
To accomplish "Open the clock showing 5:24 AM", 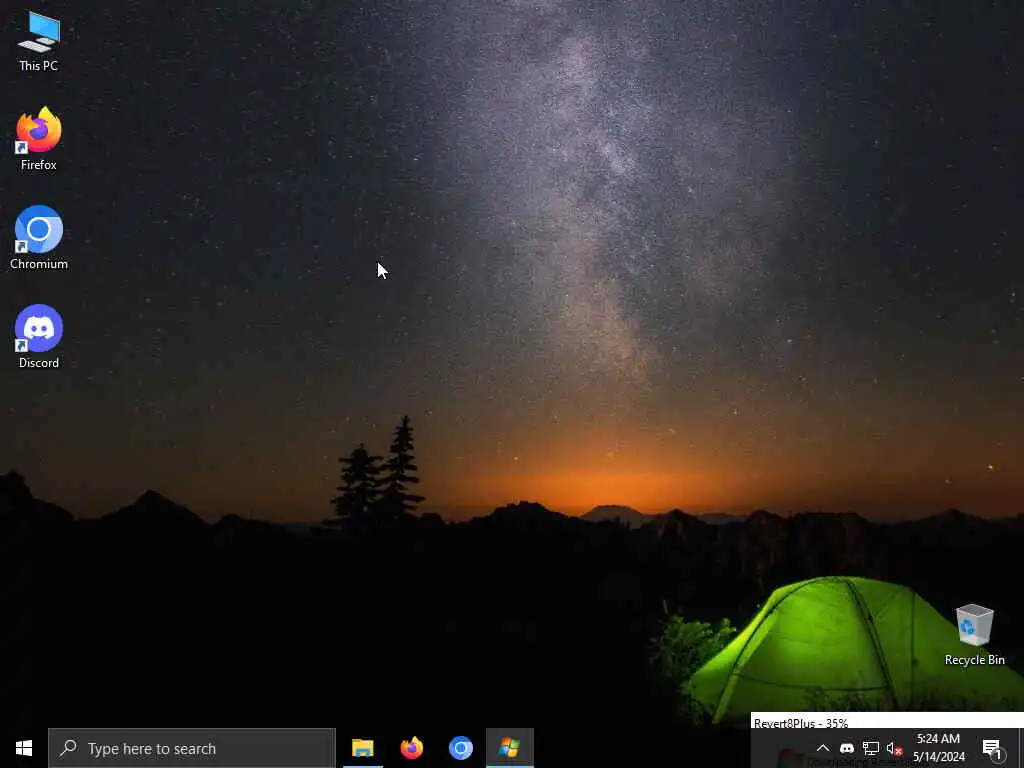I will pyautogui.click(x=938, y=748).
